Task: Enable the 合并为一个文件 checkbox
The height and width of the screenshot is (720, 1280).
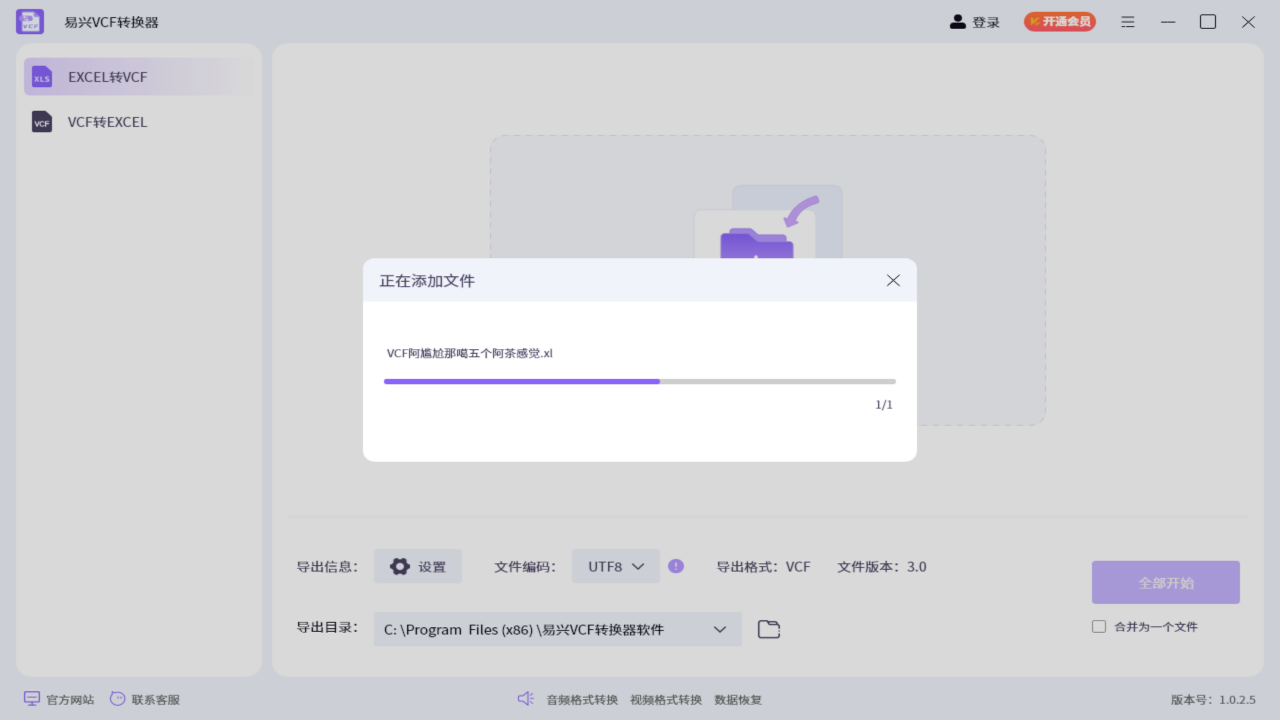Action: pos(1097,626)
